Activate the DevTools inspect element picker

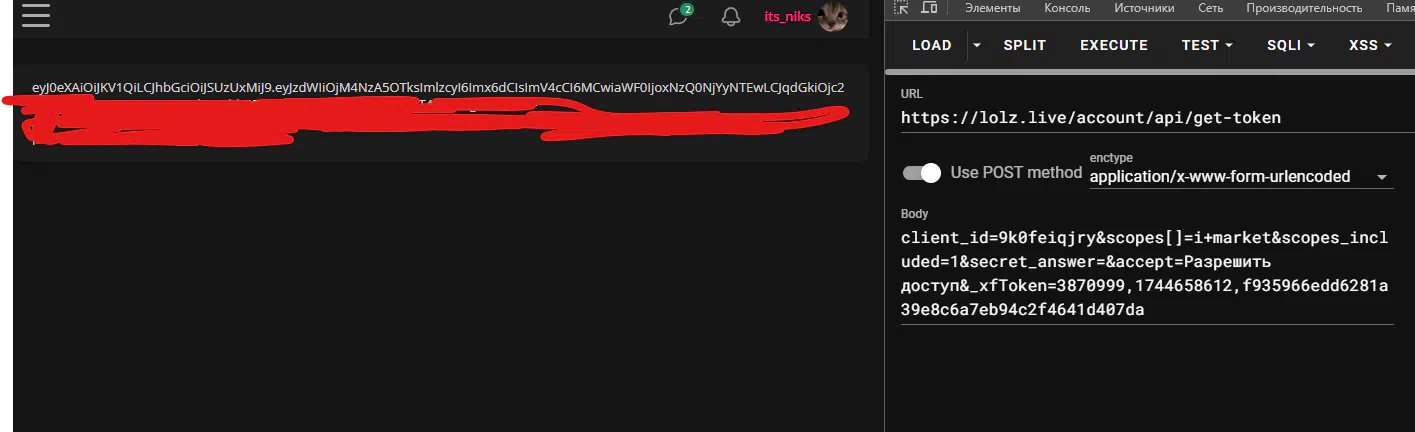[x=901, y=8]
